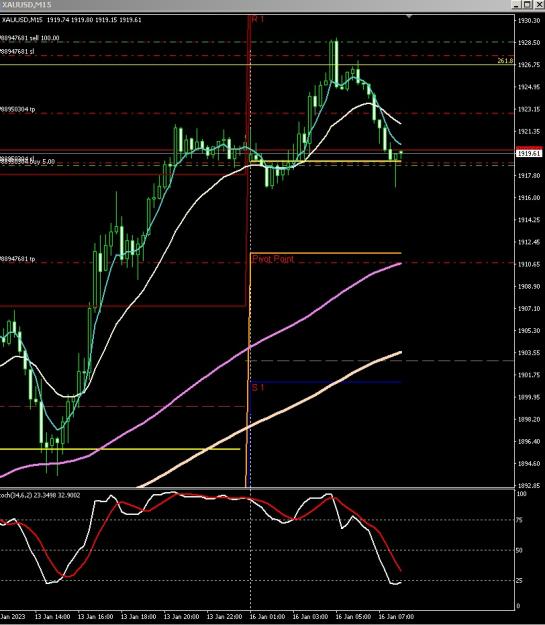Select the 88947681 tp label near 1910
The width and height of the screenshot is (545, 625).
pyautogui.click(x=18, y=259)
